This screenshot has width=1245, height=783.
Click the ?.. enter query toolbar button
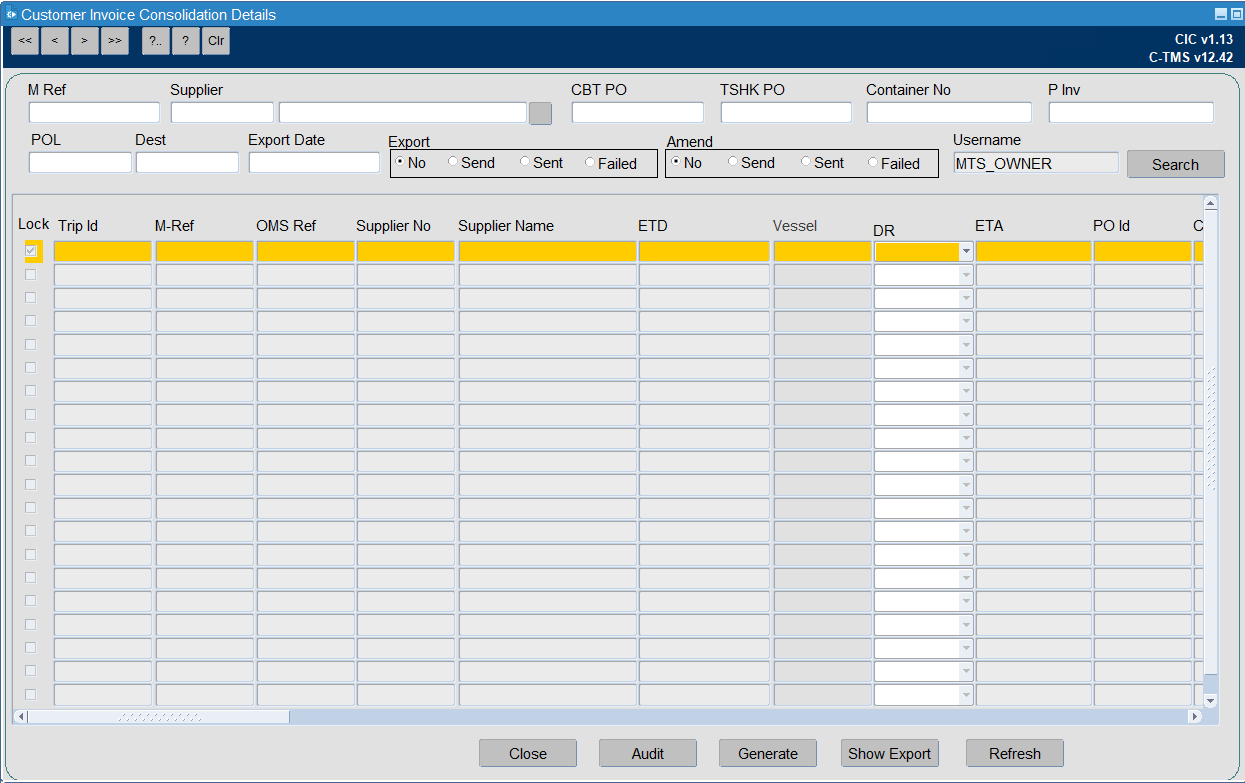tap(156, 41)
